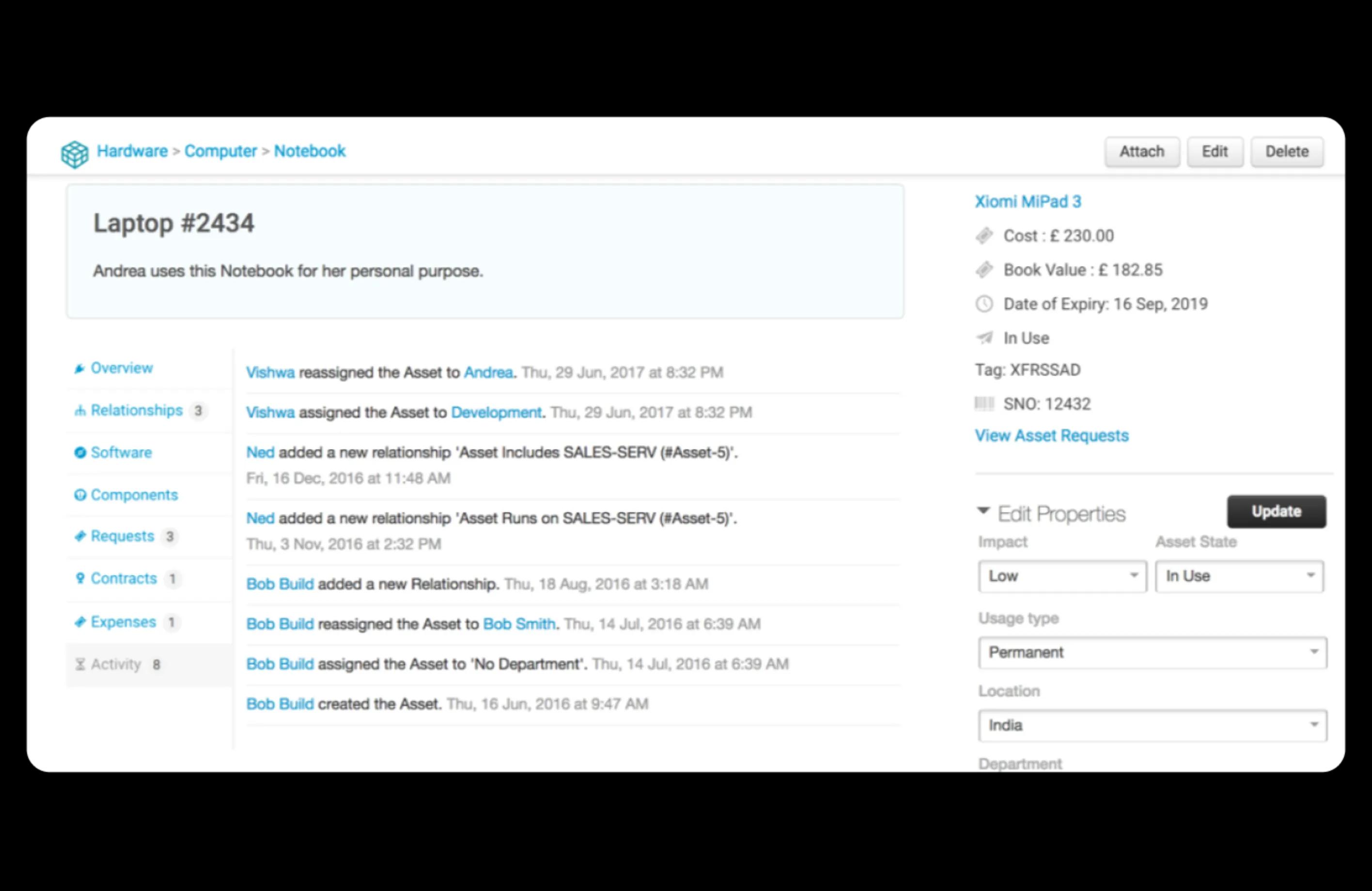Viewport: 1372px width, 891px height.
Task: Click the Book Value tag icon
Action: point(984,270)
